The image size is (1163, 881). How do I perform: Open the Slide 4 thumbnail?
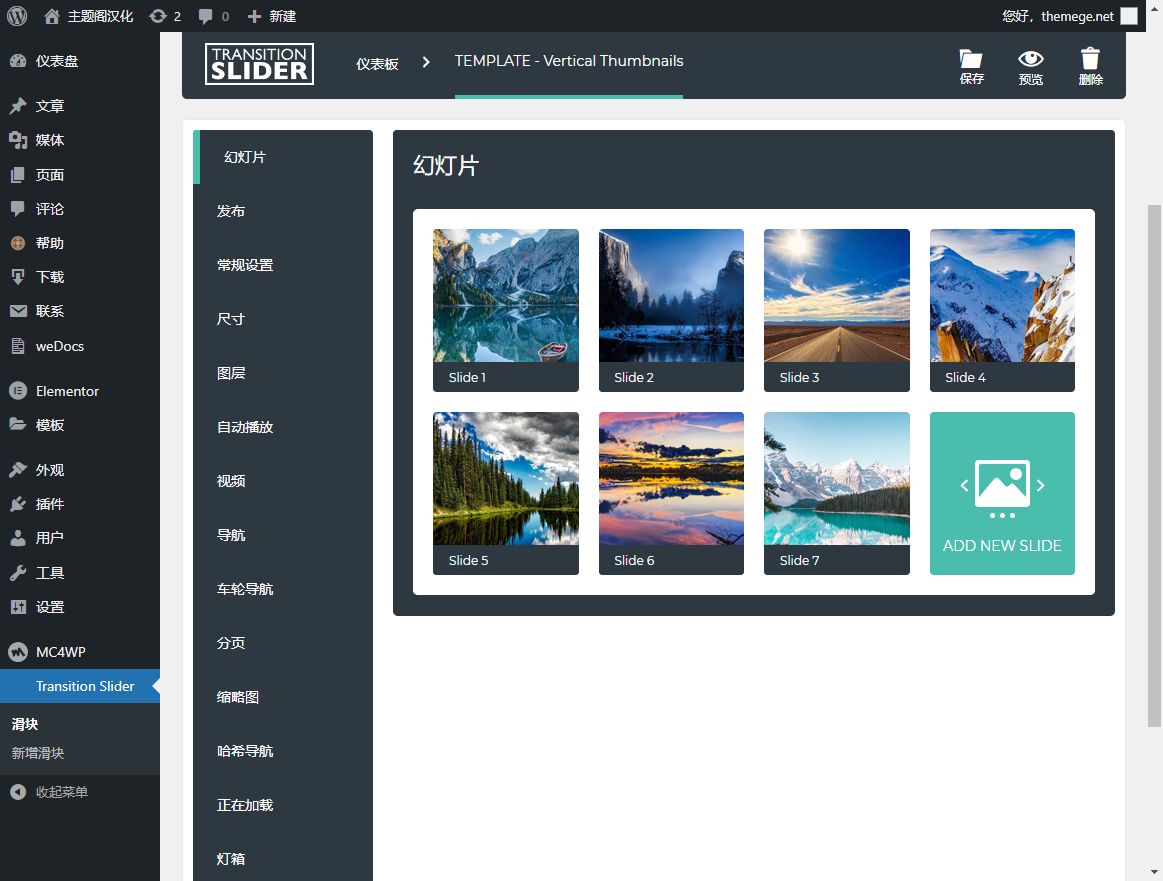(1002, 310)
